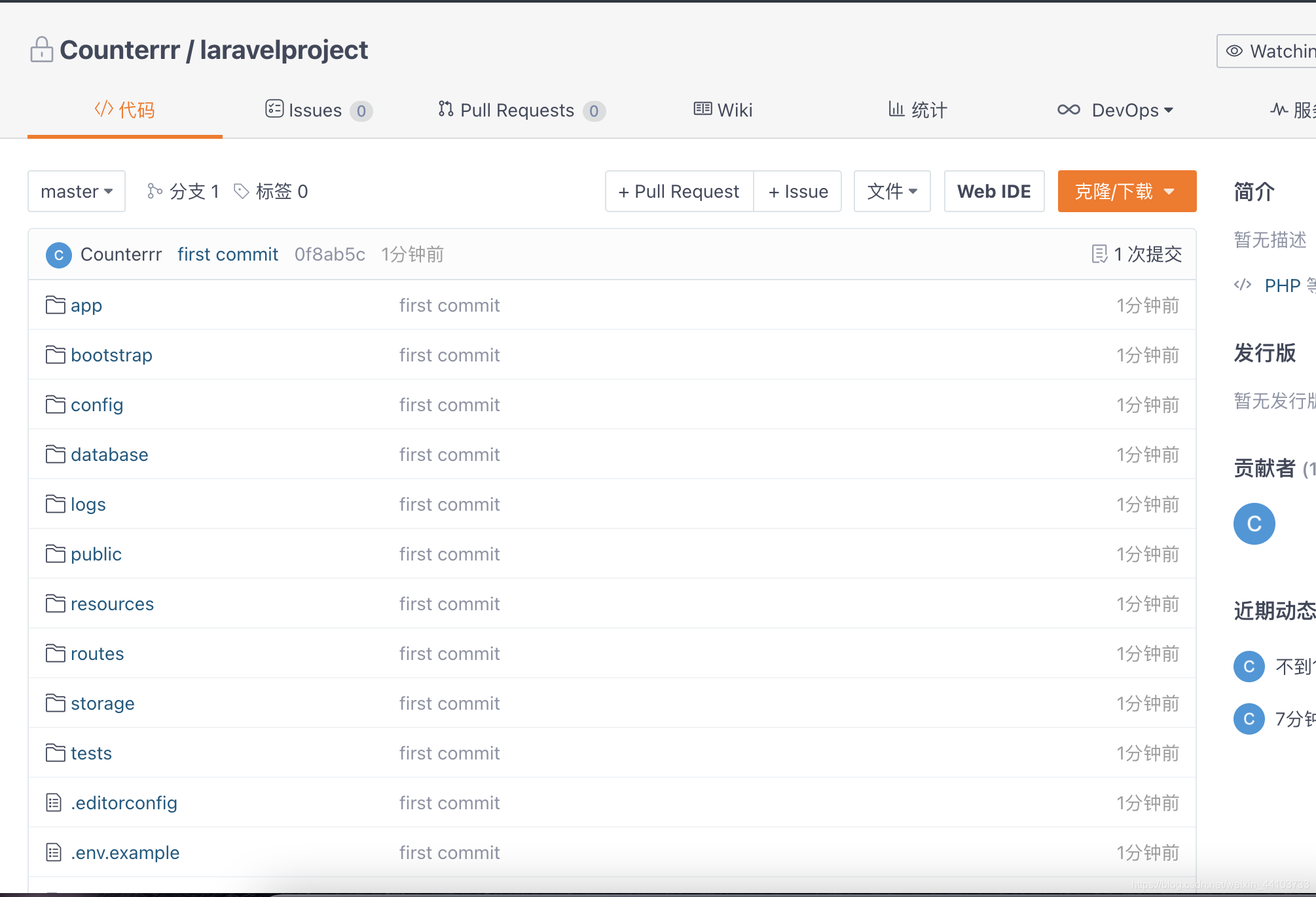Viewport: 1316px width, 897px height.
Task: Open the public folder
Action: (96, 554)
